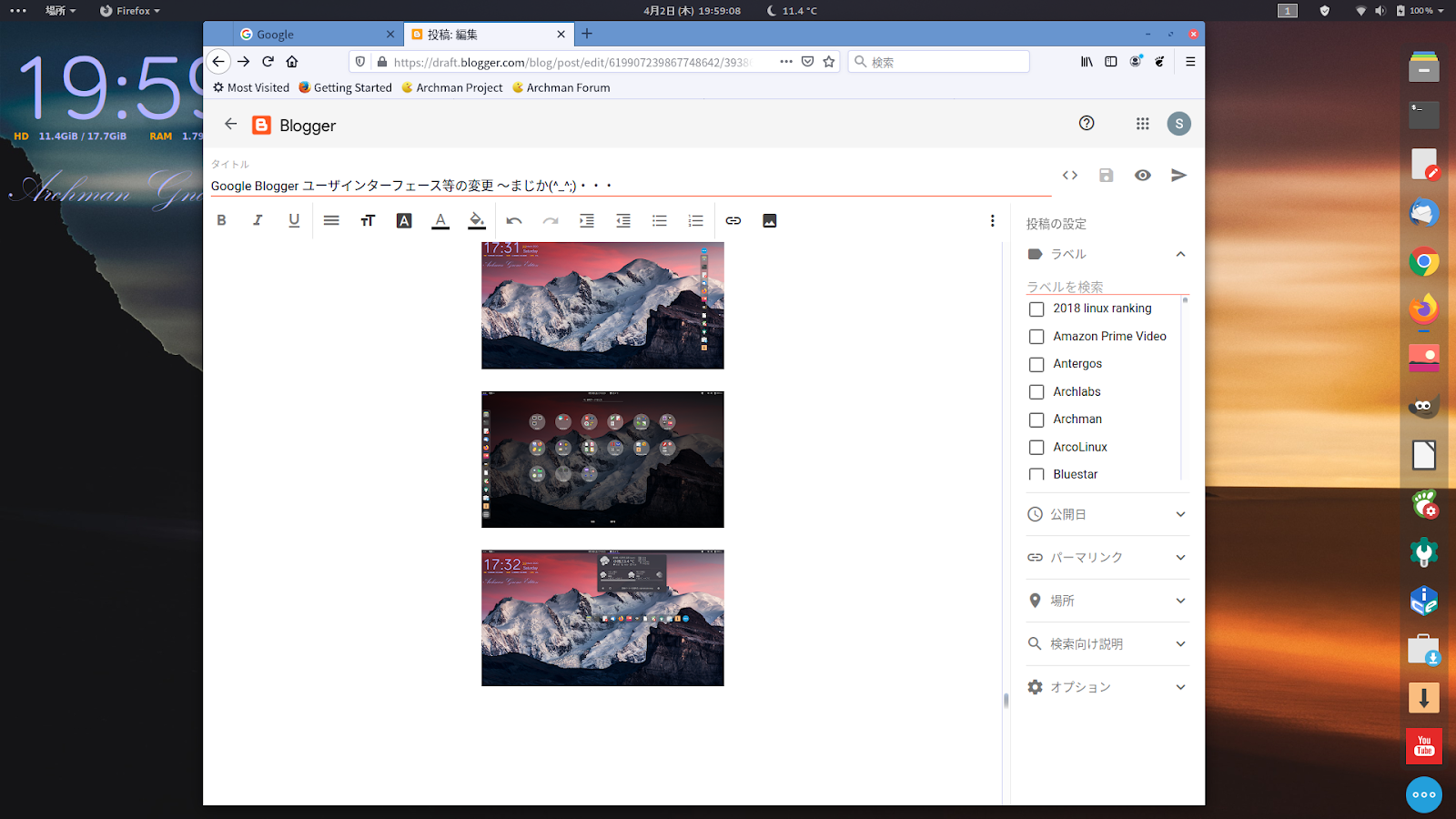Open the font size tool
The width and height of the screenshot is (1456, 819).
pos(368,220)
